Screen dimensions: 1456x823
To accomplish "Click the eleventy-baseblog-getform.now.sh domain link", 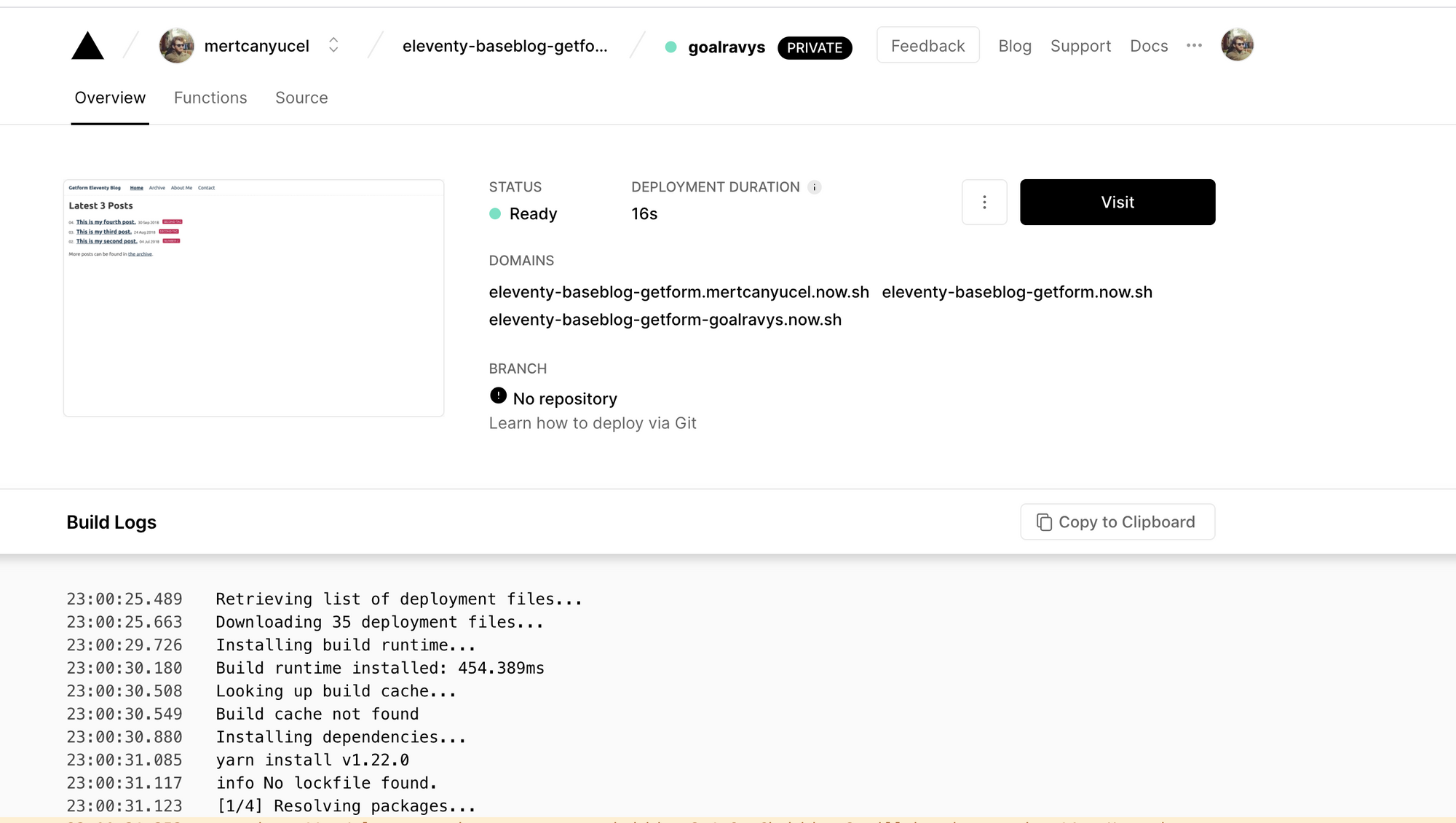I will click(x=1017, y=292).
